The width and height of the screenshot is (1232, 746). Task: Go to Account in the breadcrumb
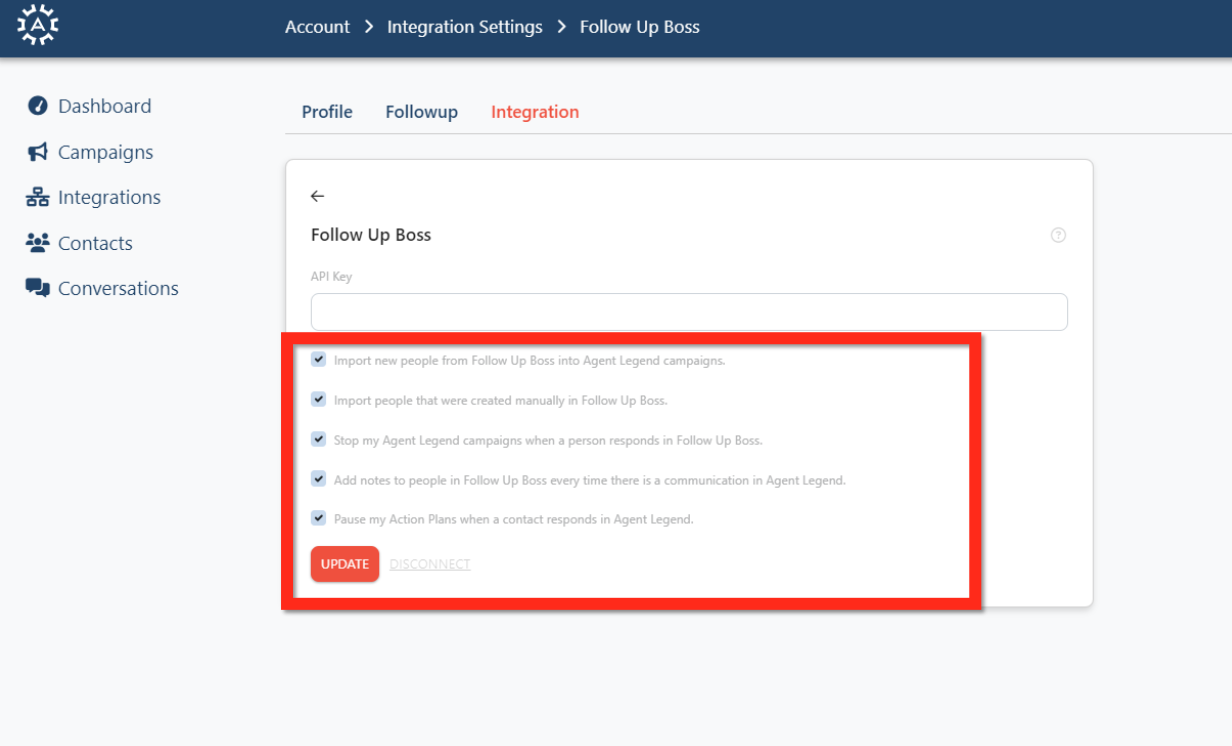318,27
